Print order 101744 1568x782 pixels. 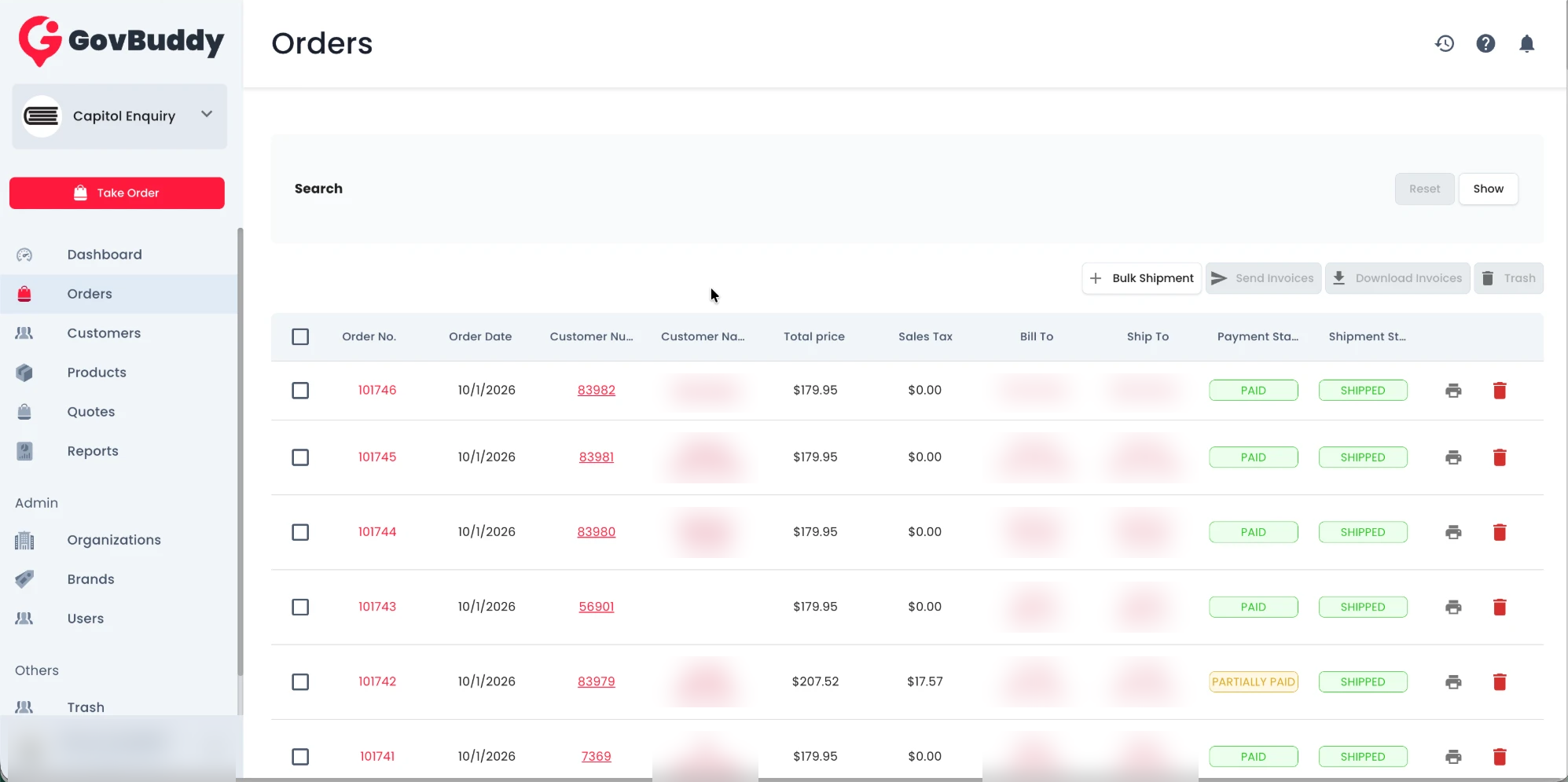(x=1453, y=532)
